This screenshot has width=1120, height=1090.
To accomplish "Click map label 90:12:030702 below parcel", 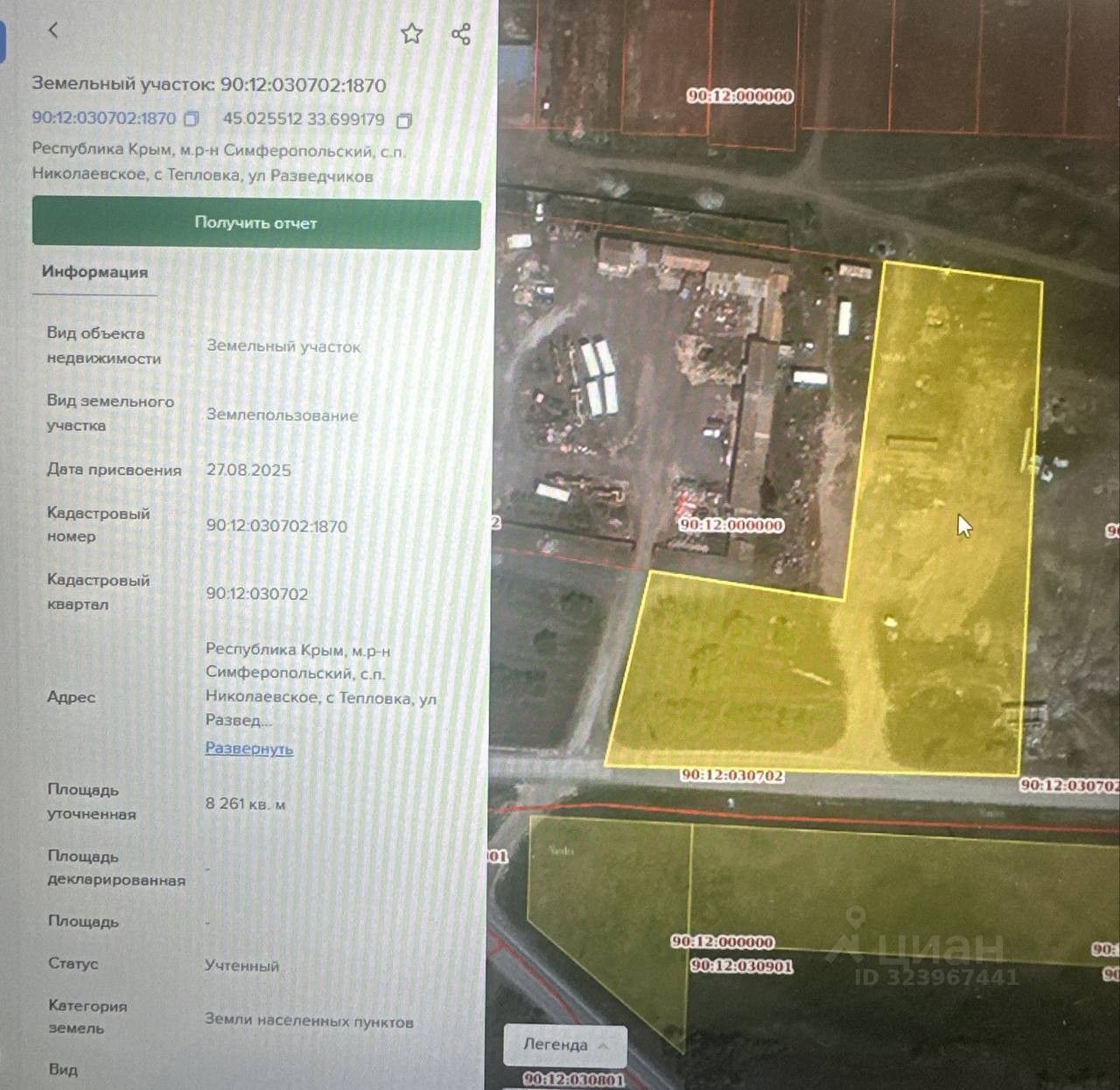I will [x=731, y=775].
